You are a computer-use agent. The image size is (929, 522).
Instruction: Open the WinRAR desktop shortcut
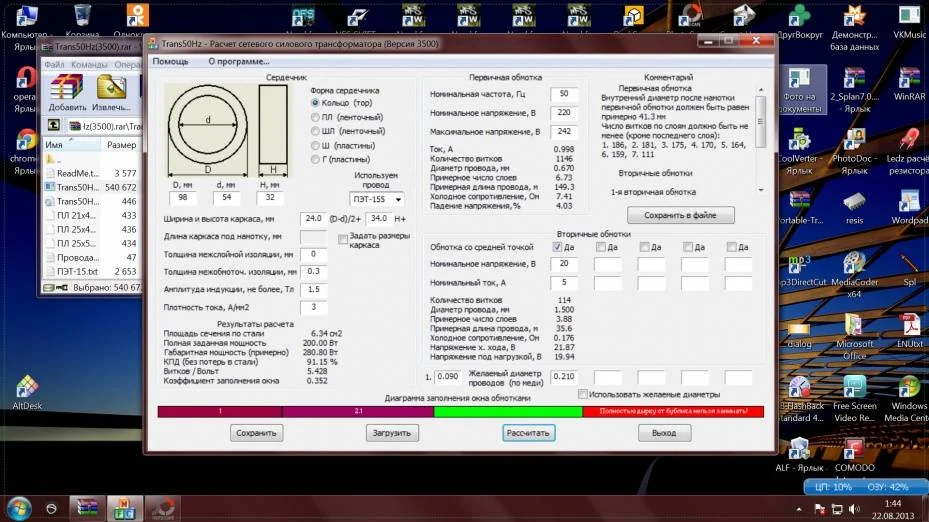(x=909, y=84)
